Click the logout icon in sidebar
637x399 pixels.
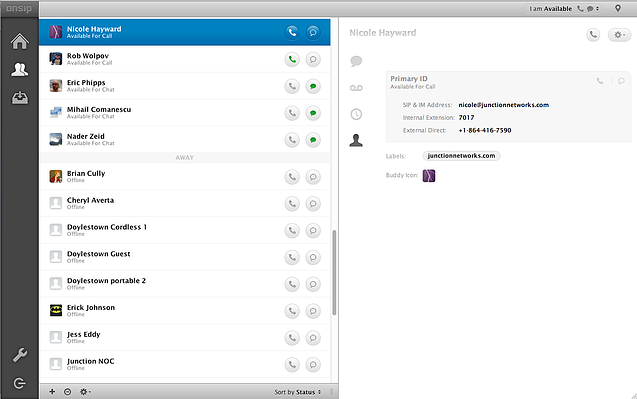tap(20, 383)
